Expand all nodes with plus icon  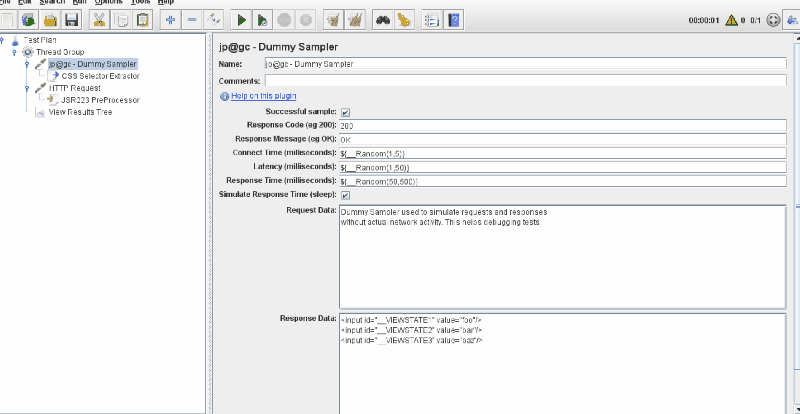tap(170, 20)
